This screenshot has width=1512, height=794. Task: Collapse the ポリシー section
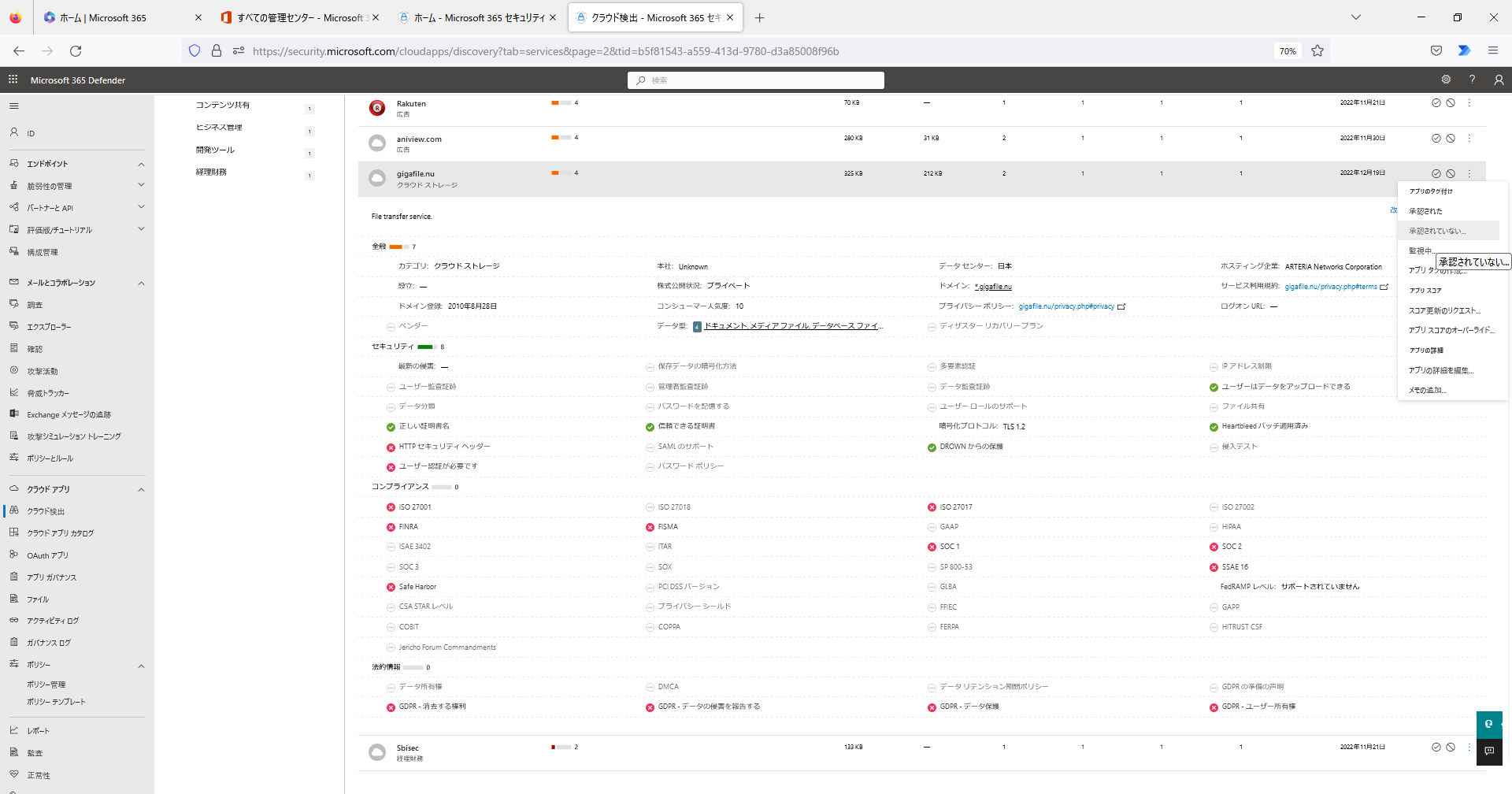(x=141, y=666)
